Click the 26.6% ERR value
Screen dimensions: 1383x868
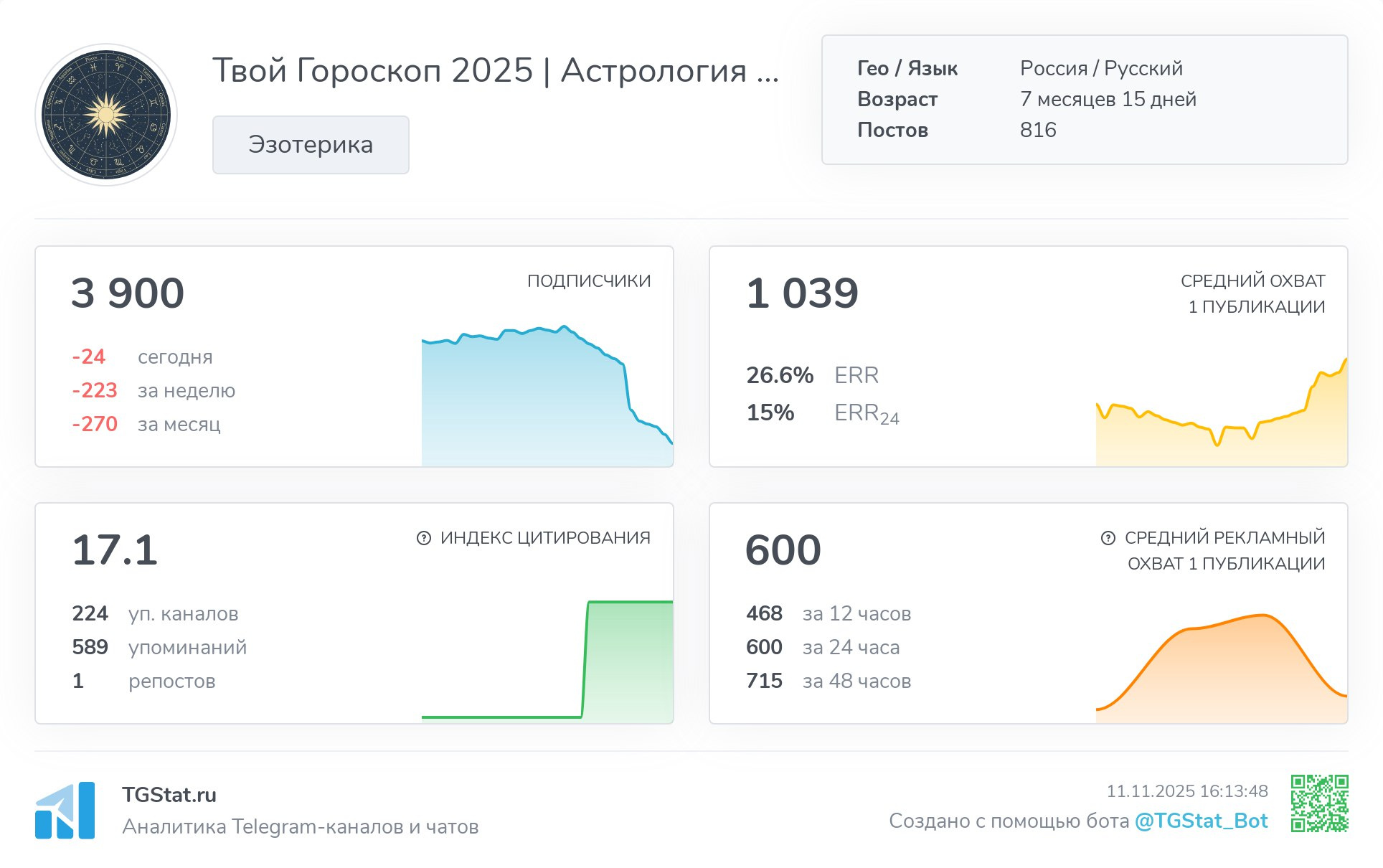pos(780,375)
